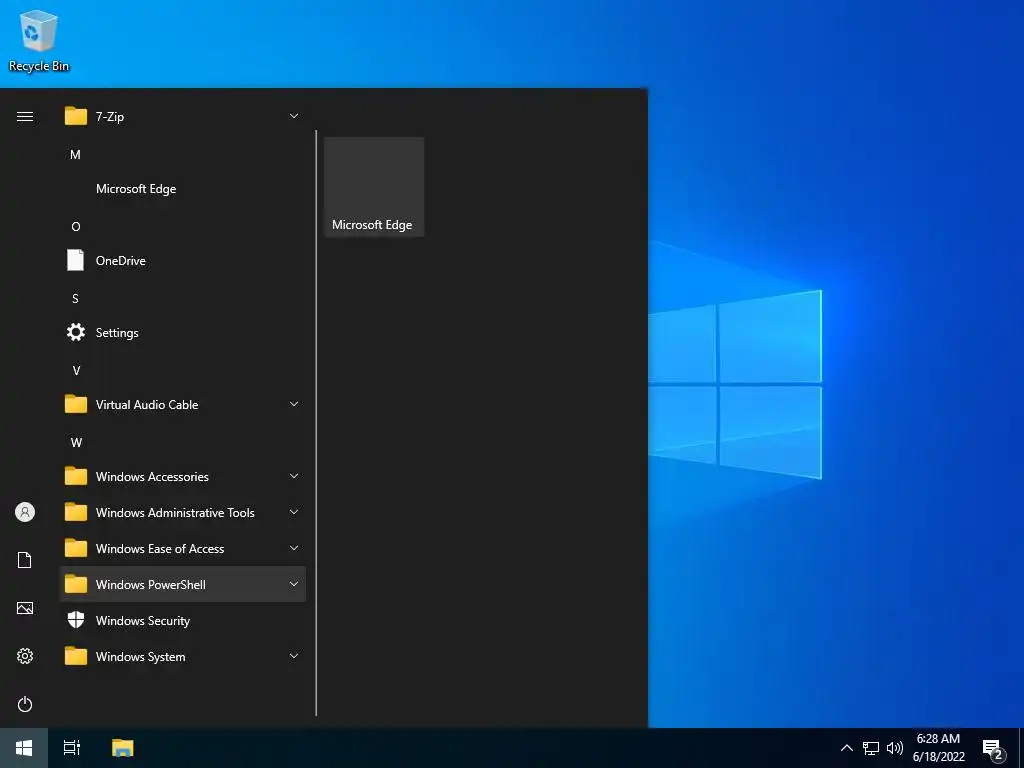Image resolution: width=1024 pixels, height=768 pixels.
Task: Open the clock showing 6:28 AM
Action: point(938,748)
